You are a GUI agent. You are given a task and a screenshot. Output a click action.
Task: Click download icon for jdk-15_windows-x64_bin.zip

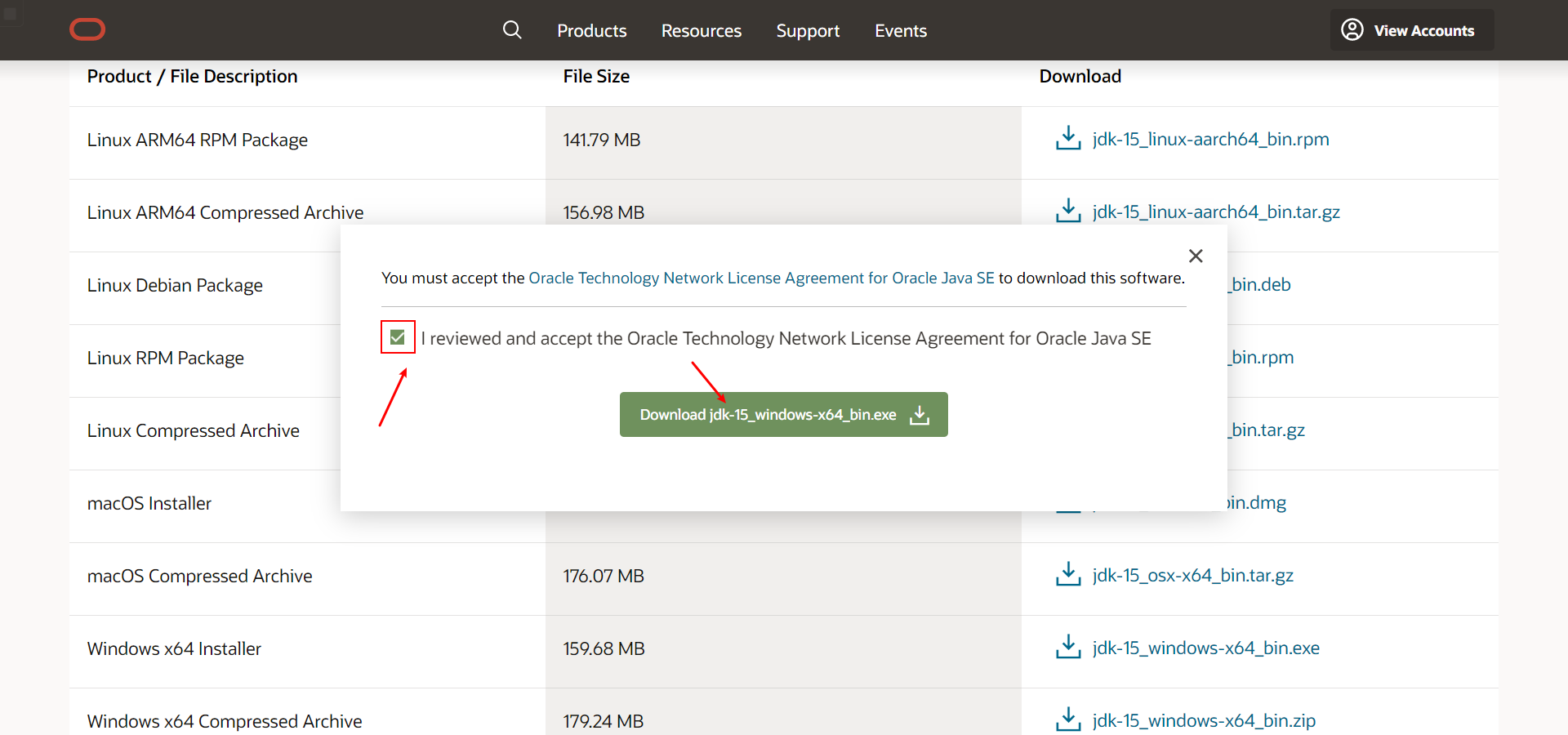pos(1068,719)
